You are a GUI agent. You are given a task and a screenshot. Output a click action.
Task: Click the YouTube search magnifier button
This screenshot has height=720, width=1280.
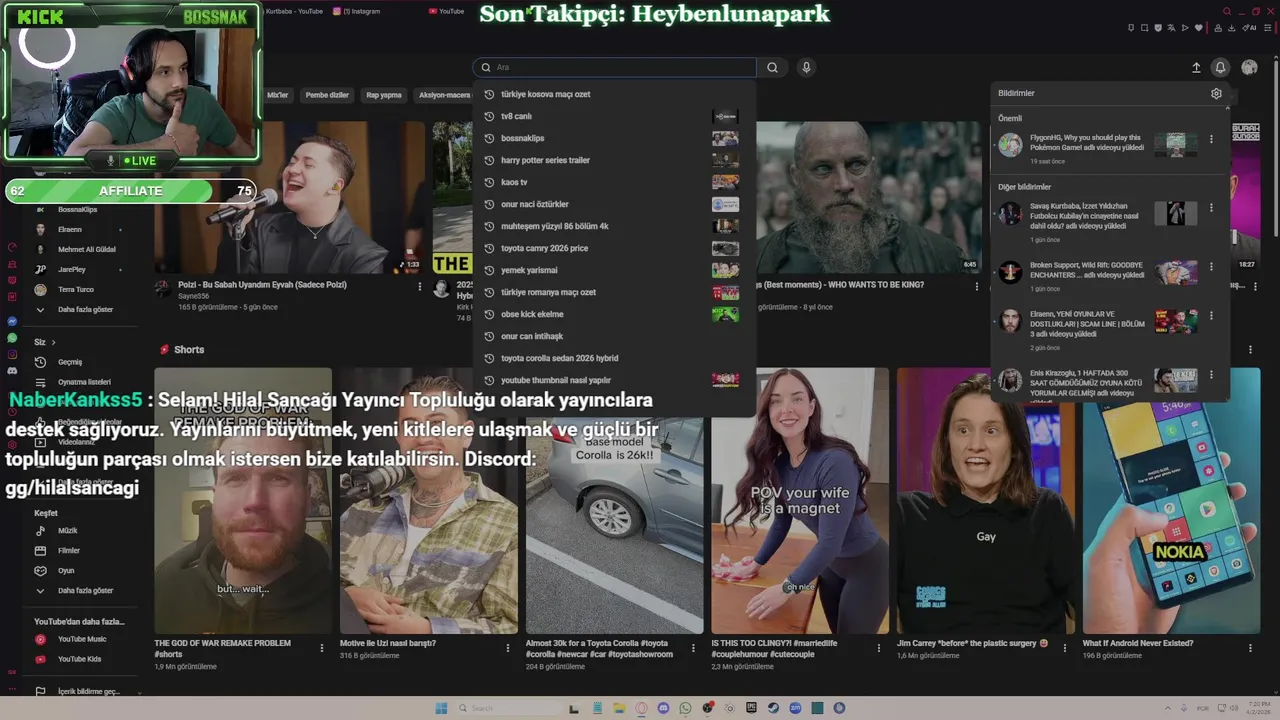point(772,67)
